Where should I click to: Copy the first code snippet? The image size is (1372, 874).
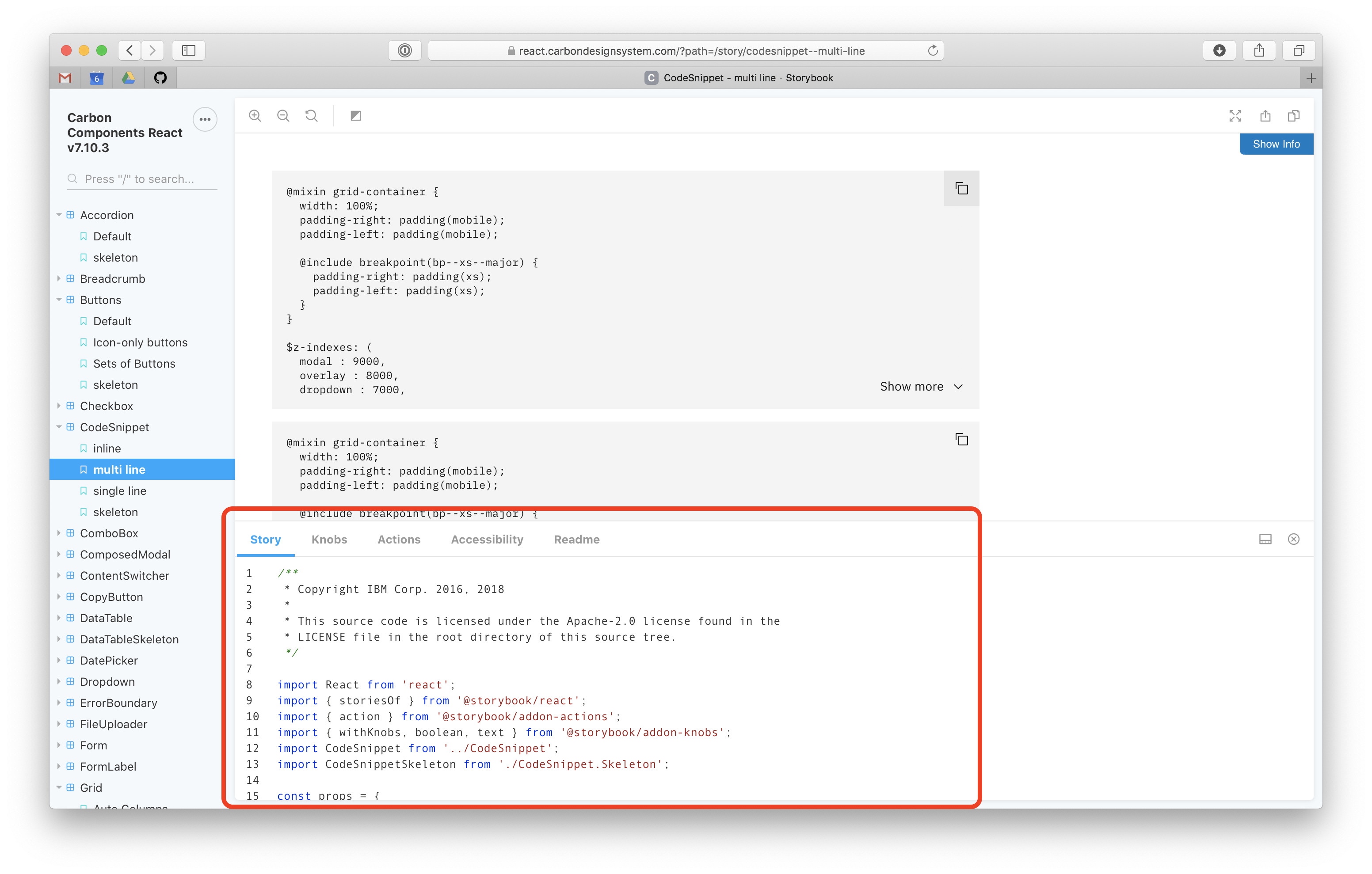[961, 188]
